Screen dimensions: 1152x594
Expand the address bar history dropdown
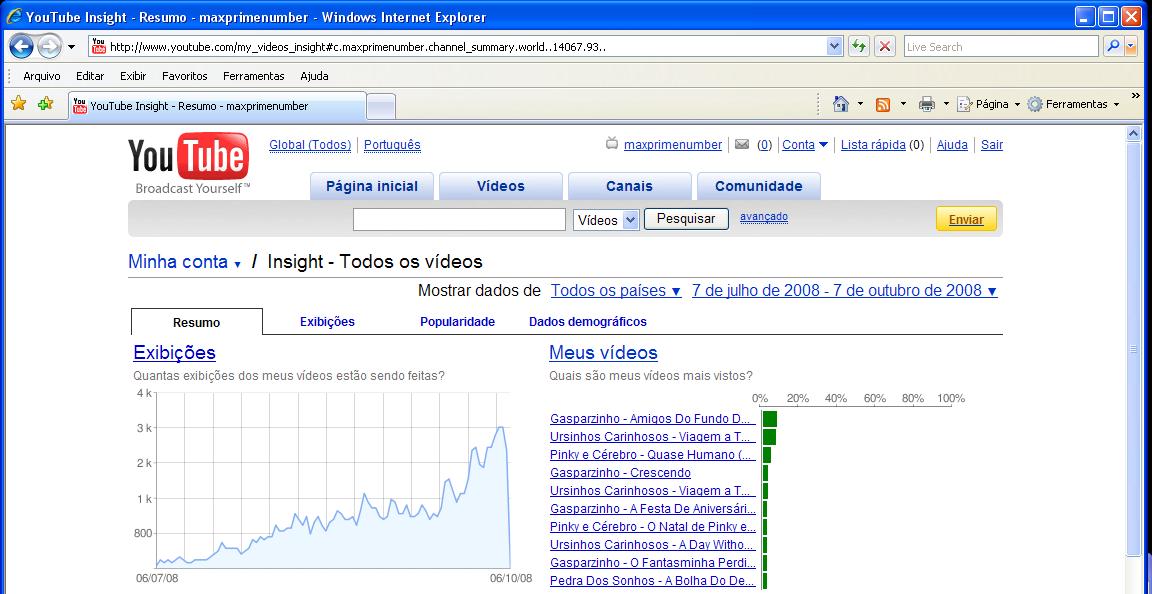click(834, 46)
